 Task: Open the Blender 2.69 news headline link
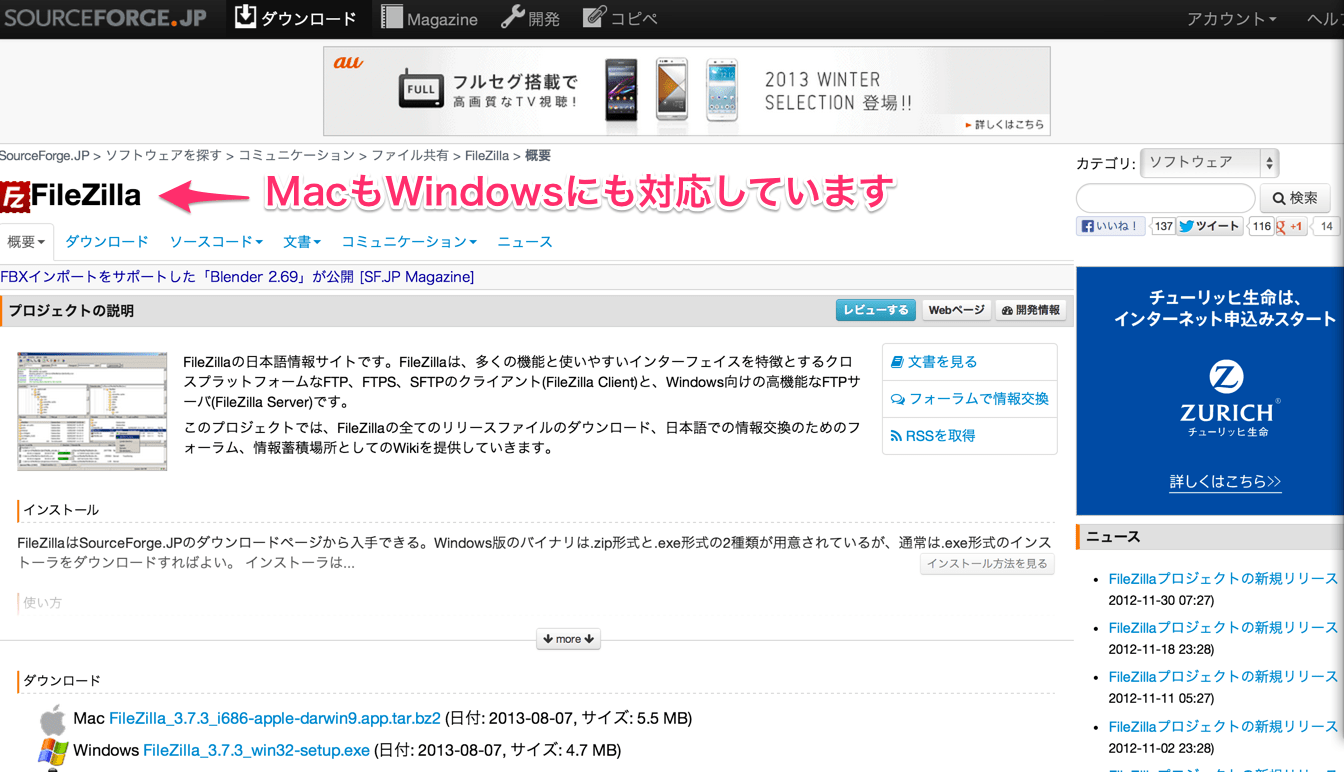(x=237, y=277)
